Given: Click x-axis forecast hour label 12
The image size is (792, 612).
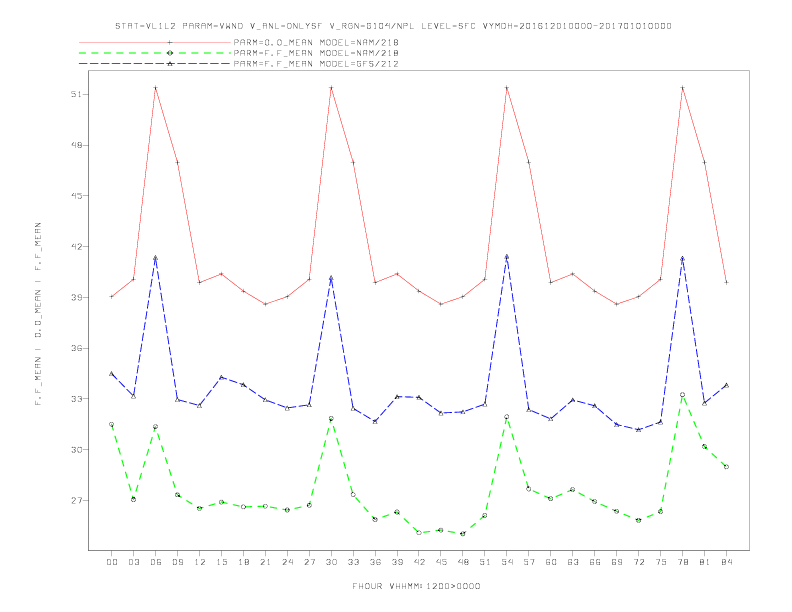Looking at the screenshot, I should 200,562.
